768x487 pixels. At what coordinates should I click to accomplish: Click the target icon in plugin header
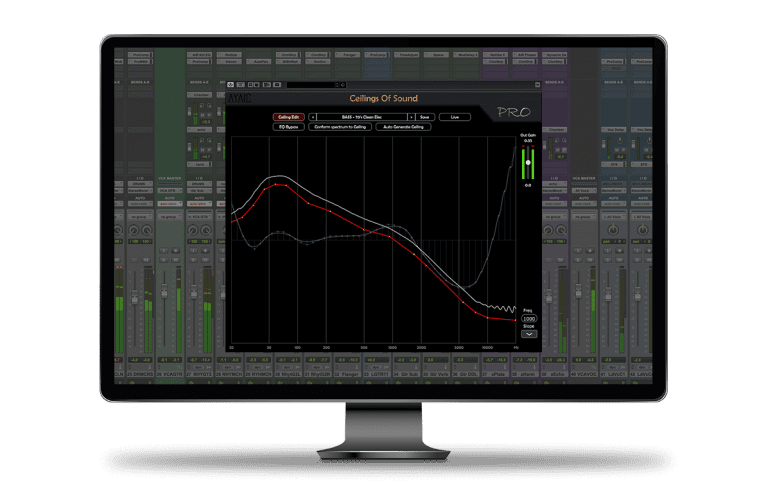point(231,85)
